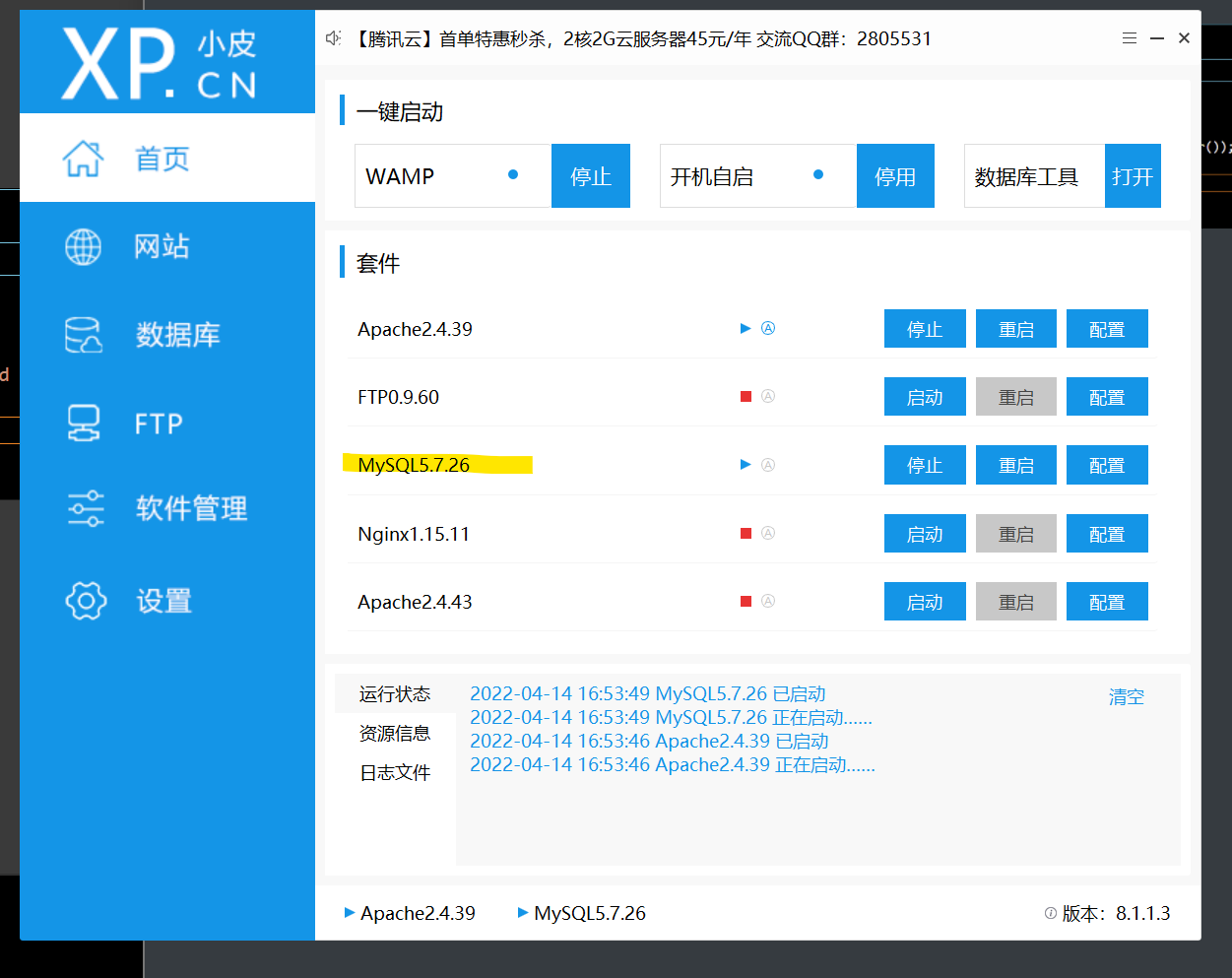
Task: Open 设置 via the gear icon
Action: [86, 600]
